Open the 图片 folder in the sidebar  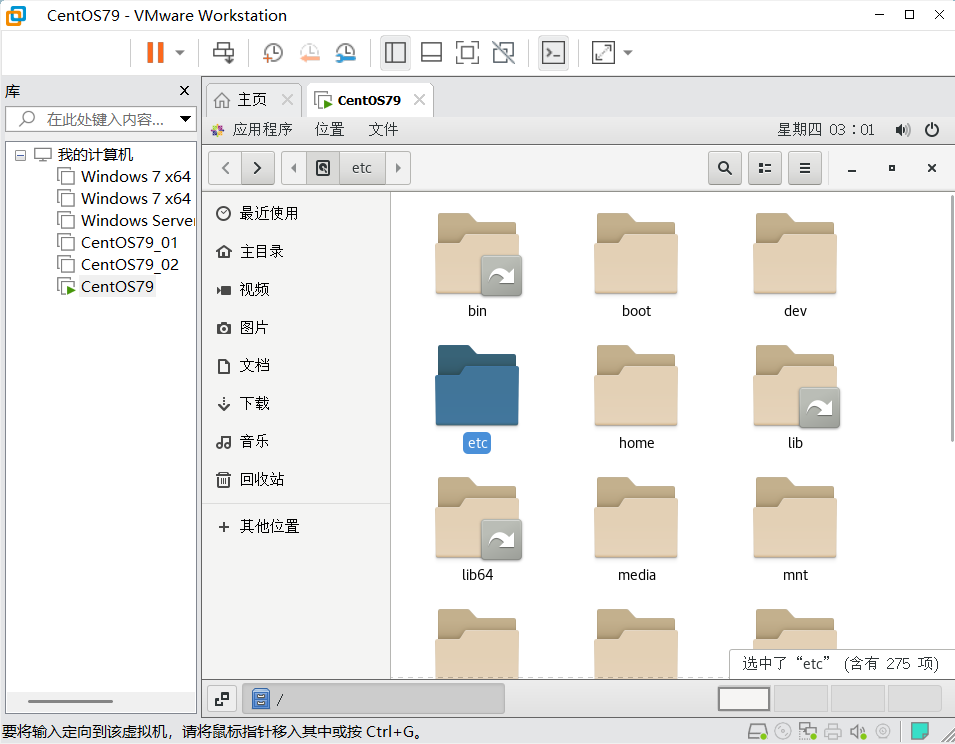point(296,328)
